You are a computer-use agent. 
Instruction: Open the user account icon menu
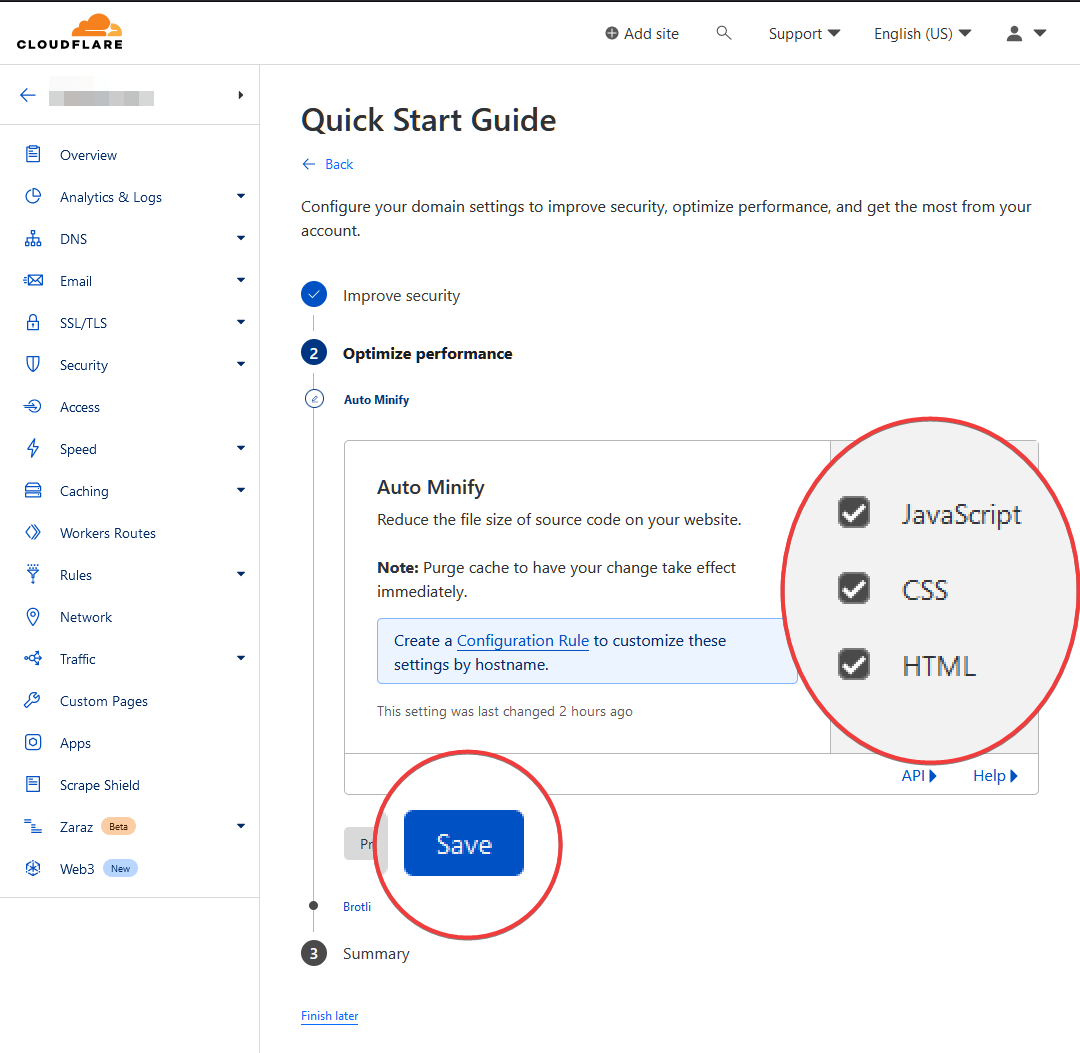coord(1026,33)
